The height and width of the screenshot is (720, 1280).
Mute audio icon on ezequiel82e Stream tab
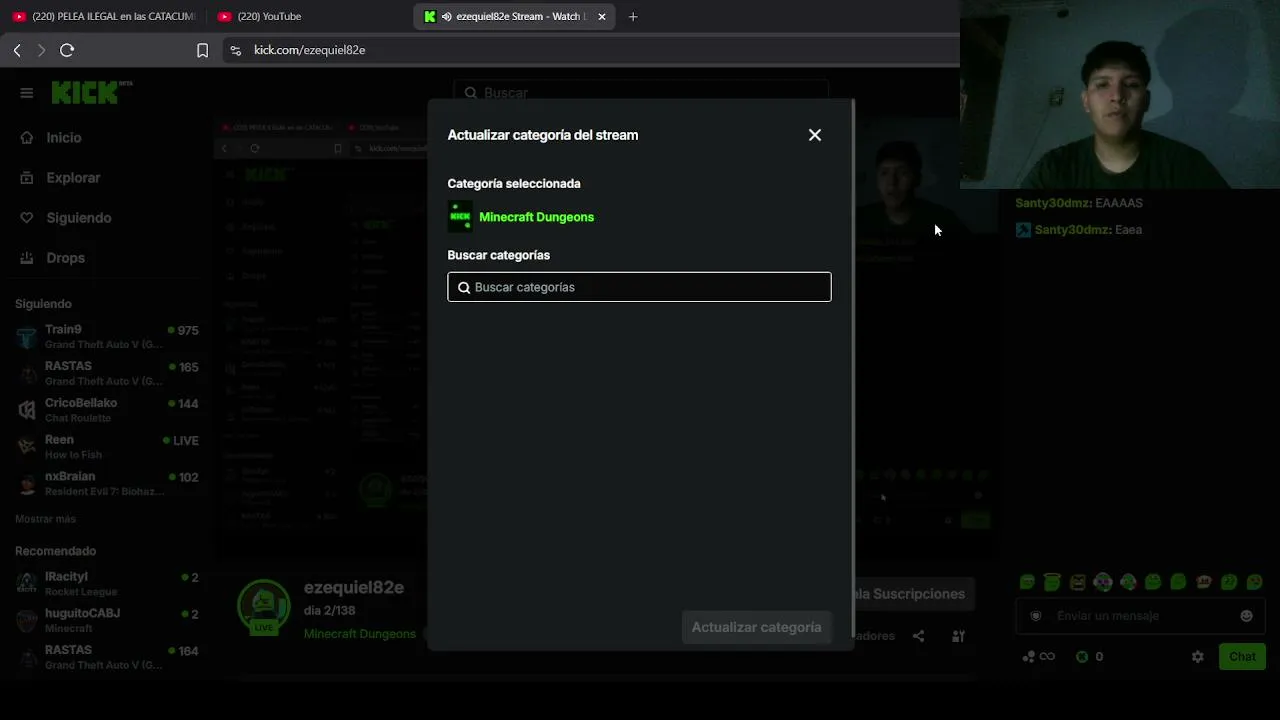(x=447, y=16)
